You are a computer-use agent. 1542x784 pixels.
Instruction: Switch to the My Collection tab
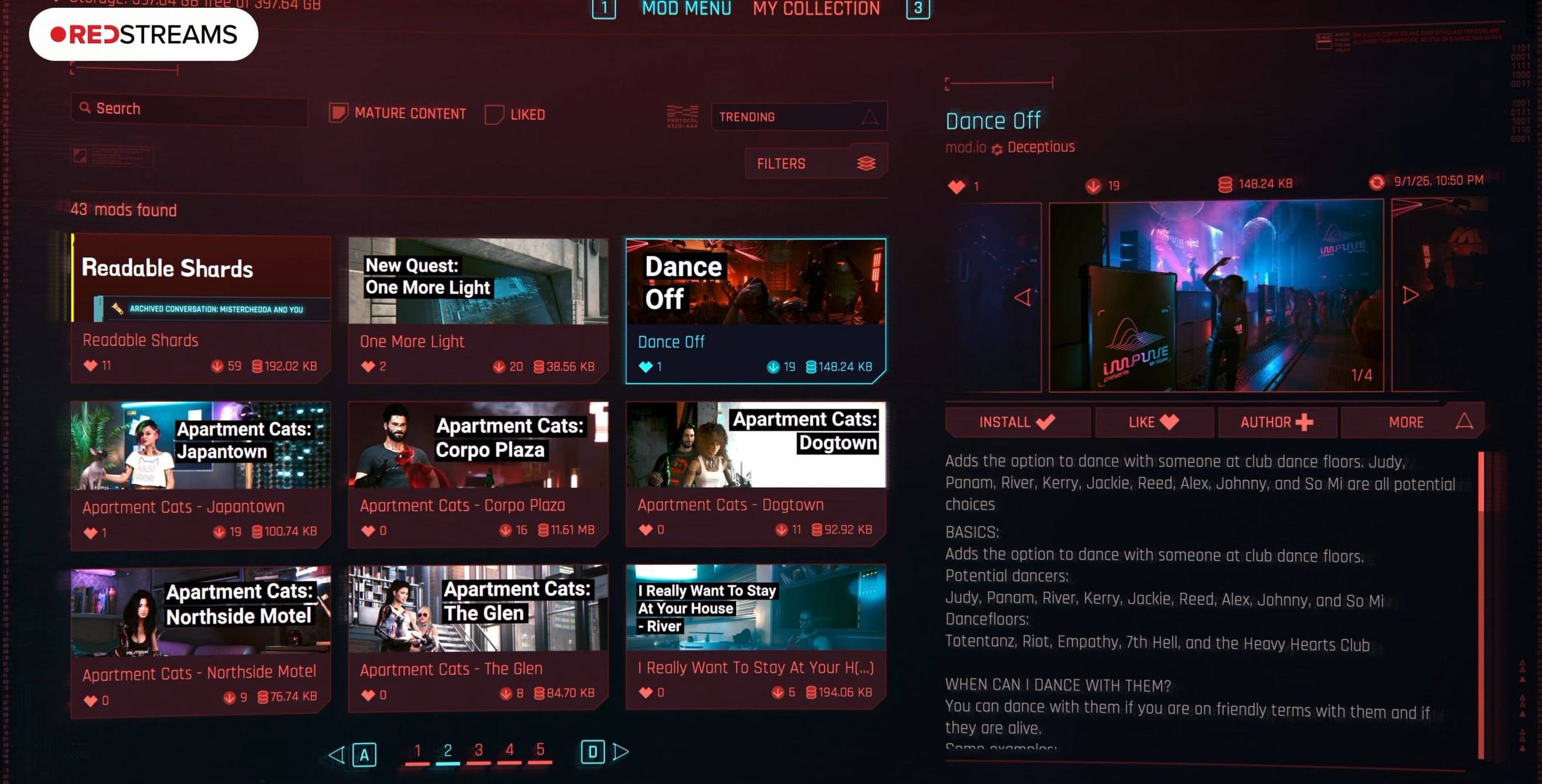pyautogui.click(x=816, y=8)
